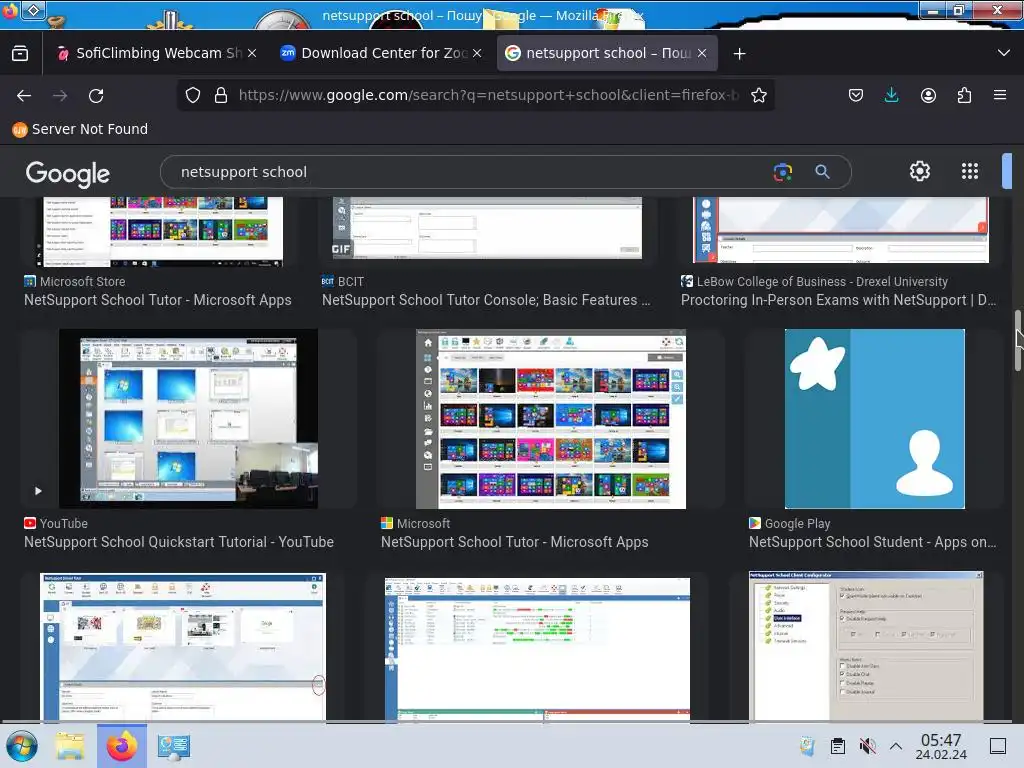
Task: Select the netsupport school Google tab
Action: pyautogui.click(x=607, y=53)
